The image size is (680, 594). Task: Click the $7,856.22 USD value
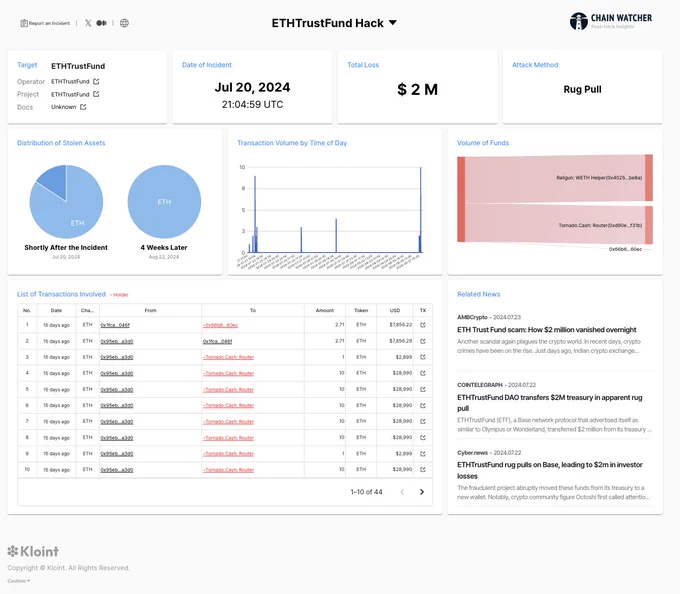click(x=400, y=325)
